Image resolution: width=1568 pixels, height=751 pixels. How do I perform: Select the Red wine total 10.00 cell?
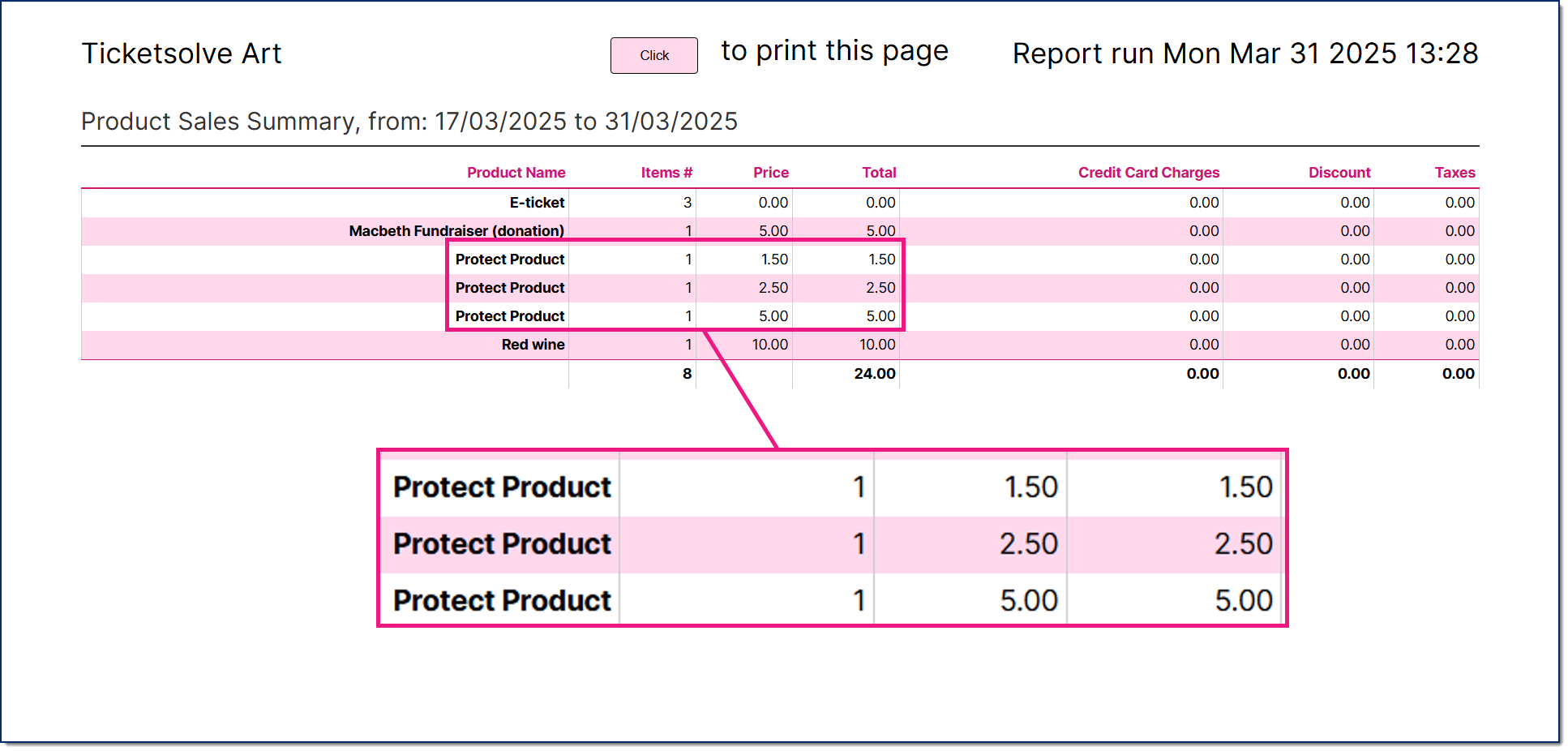[x=877, y=345]
